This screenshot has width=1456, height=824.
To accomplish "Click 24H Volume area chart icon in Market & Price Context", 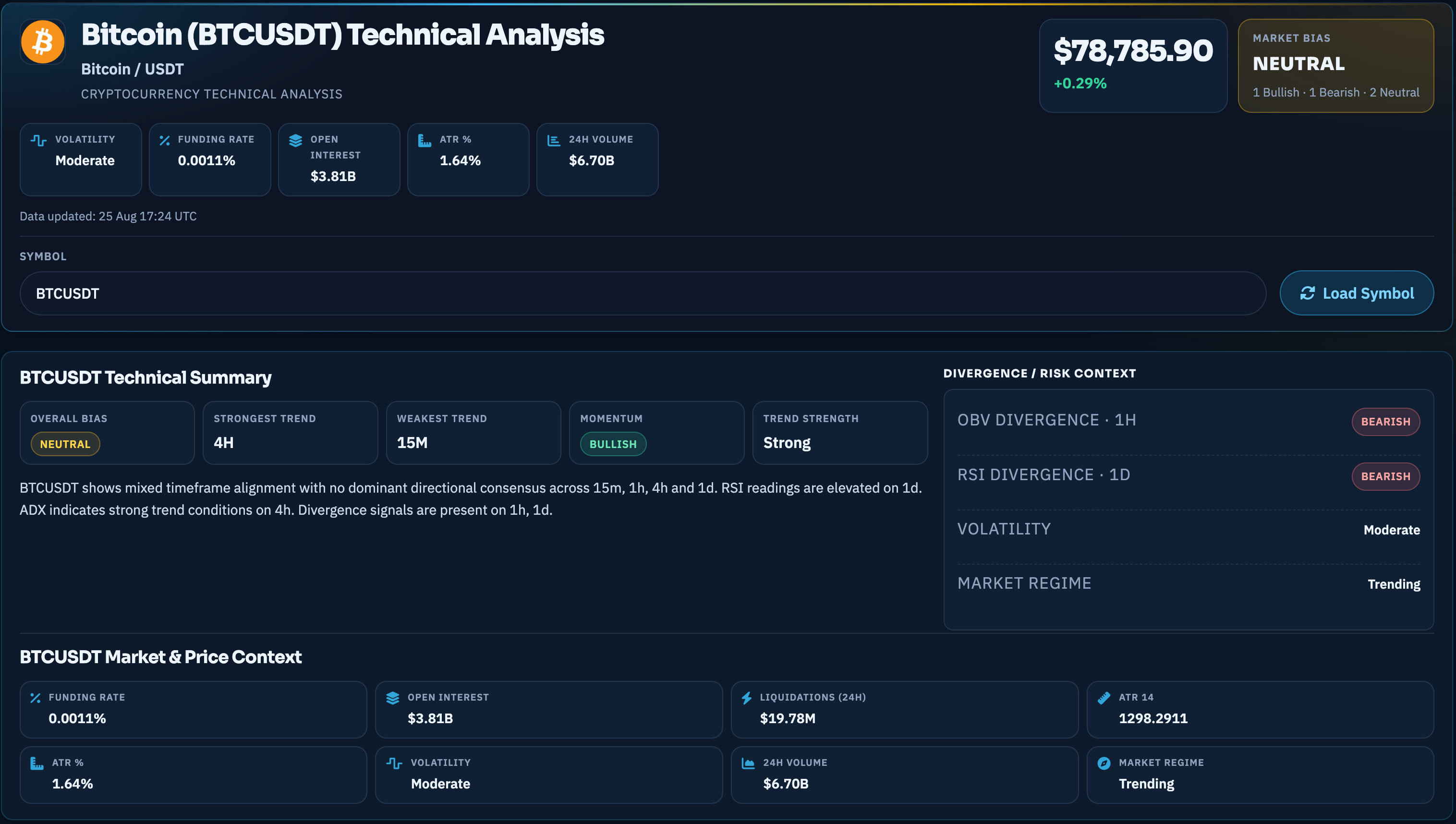I will pyautogui.click(x=748, y=763).
